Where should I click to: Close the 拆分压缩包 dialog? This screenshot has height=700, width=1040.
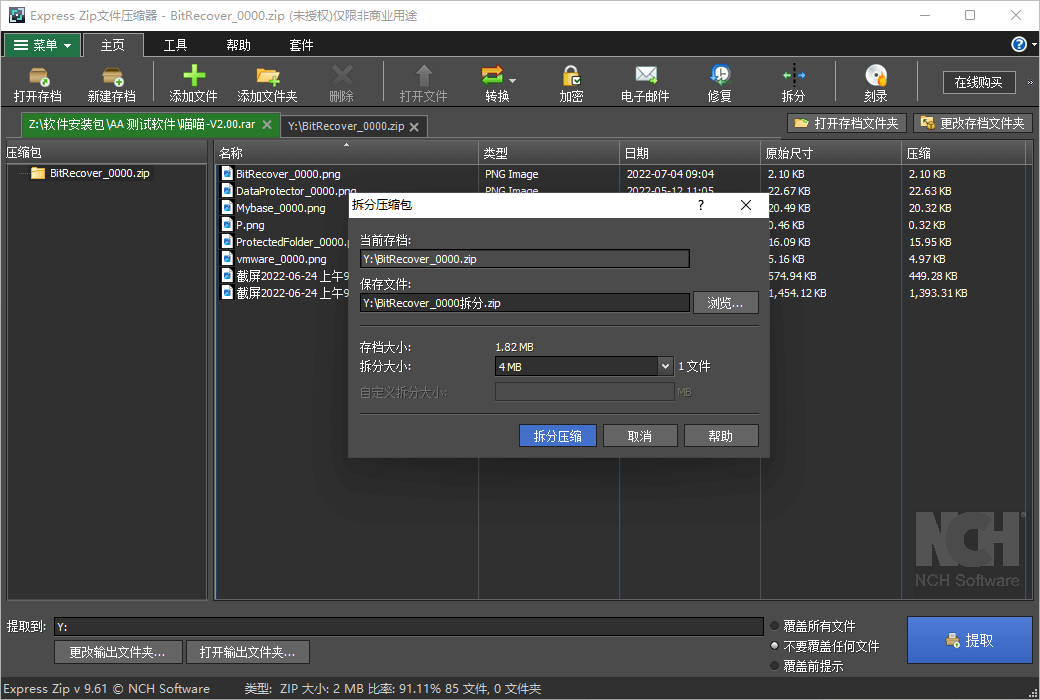point(746,205)
